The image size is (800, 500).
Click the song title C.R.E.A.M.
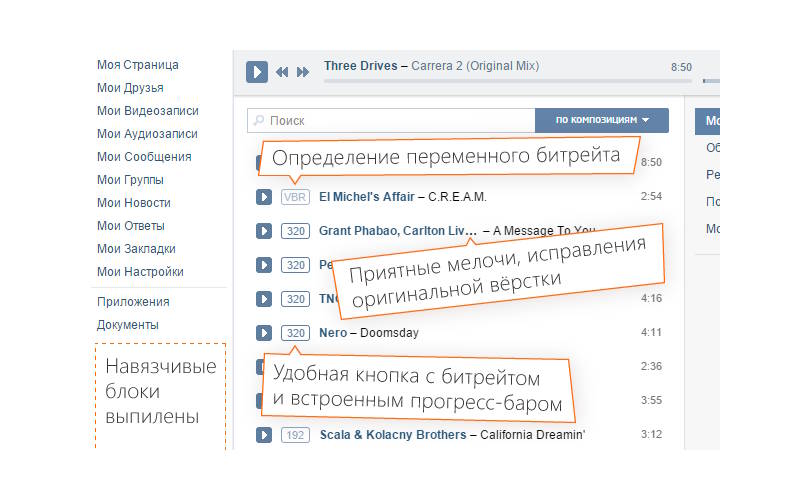(x=457, y=197)
